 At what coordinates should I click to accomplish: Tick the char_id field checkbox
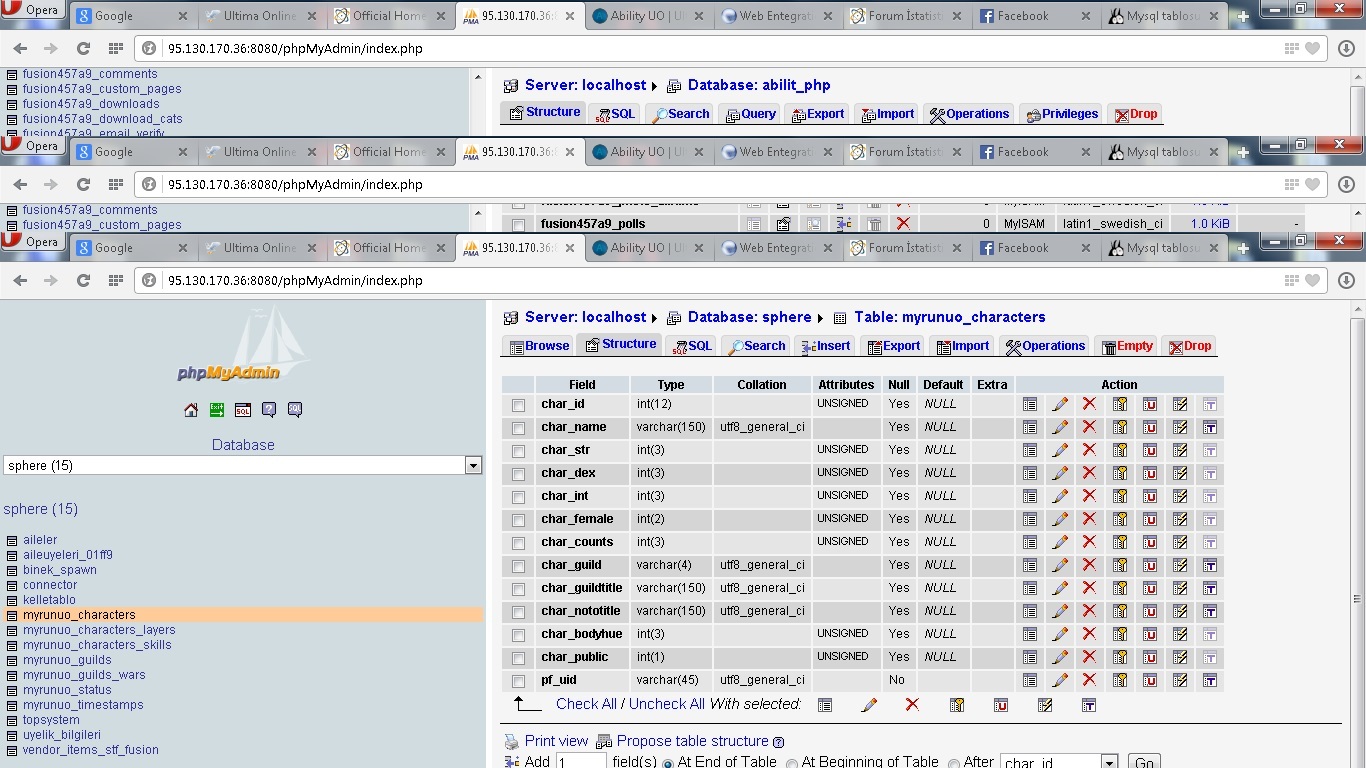point(518,405)
